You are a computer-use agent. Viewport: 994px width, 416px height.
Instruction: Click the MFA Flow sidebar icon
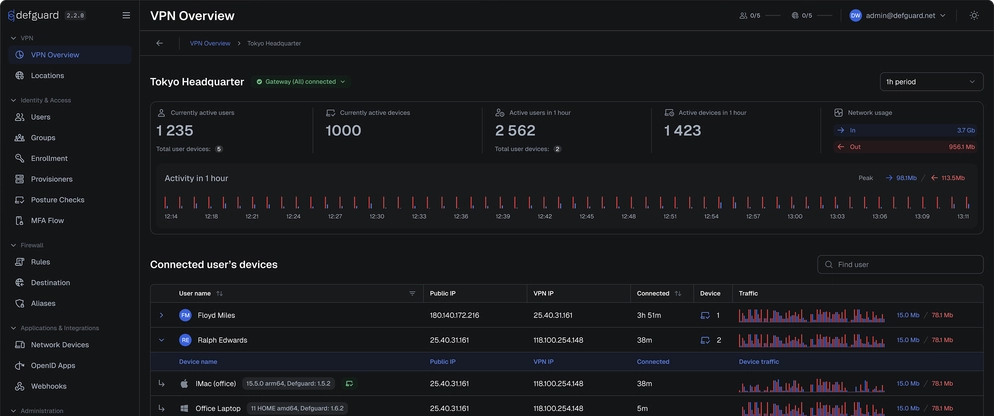[x=20, y=221]
